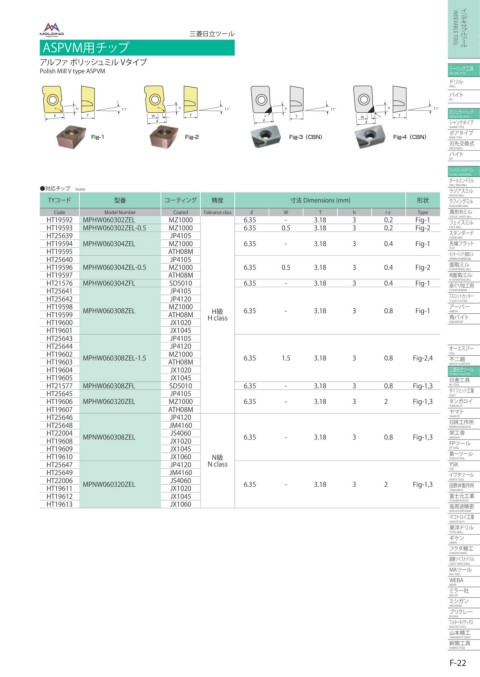Open the シャンクタイプ sidebar tab
The height and width of the screenshot is (677, 480).
(x=464, y=124)
